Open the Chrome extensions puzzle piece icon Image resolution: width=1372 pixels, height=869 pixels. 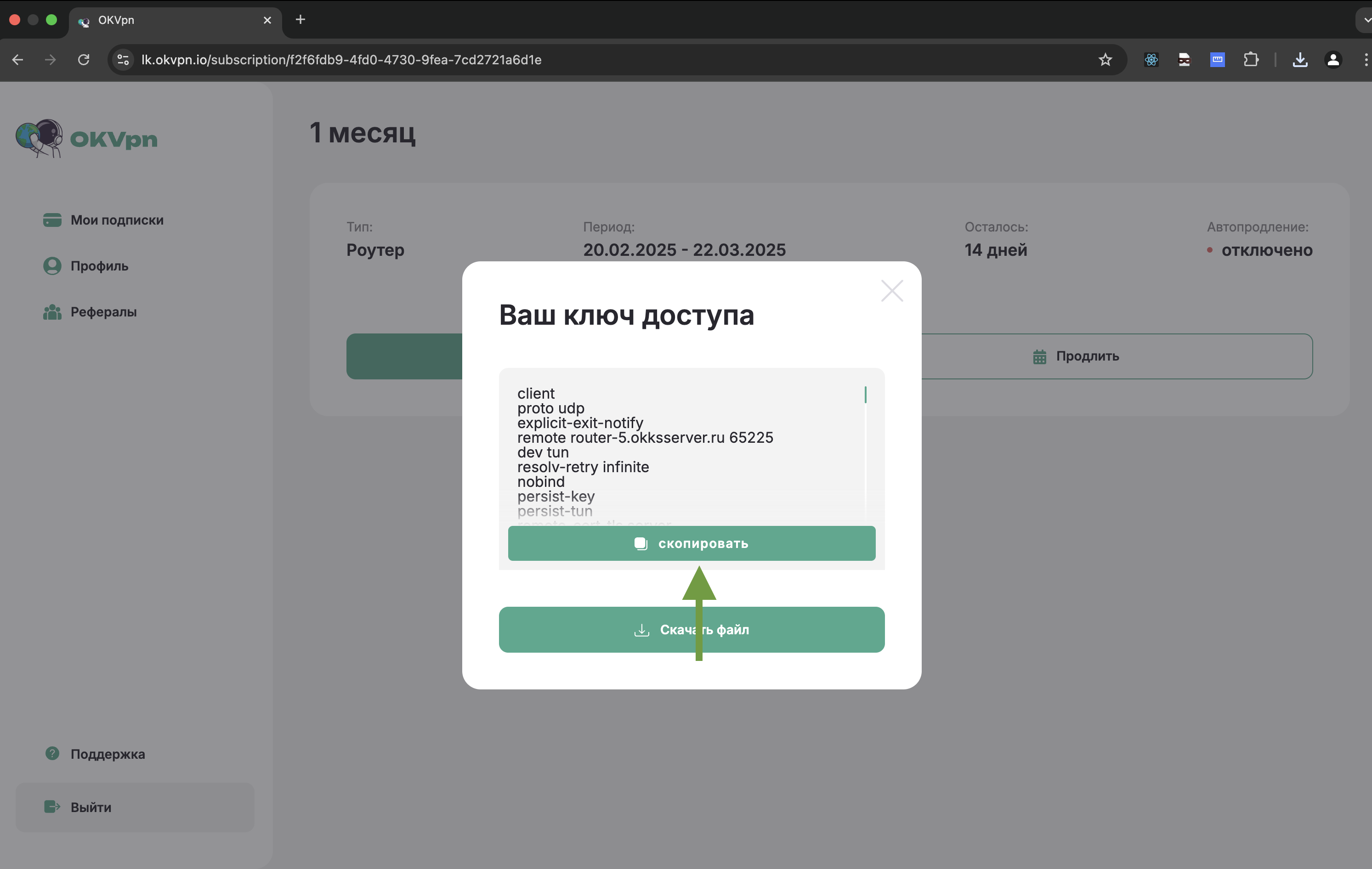click(1251, 59)
